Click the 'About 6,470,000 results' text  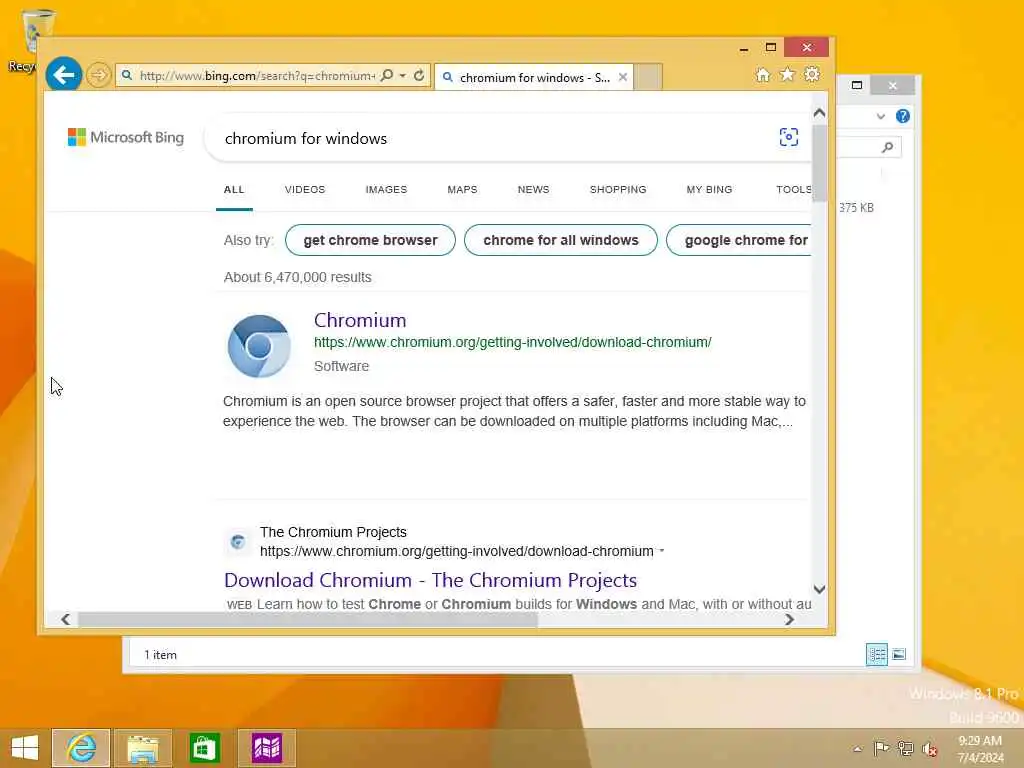(297, 277)
